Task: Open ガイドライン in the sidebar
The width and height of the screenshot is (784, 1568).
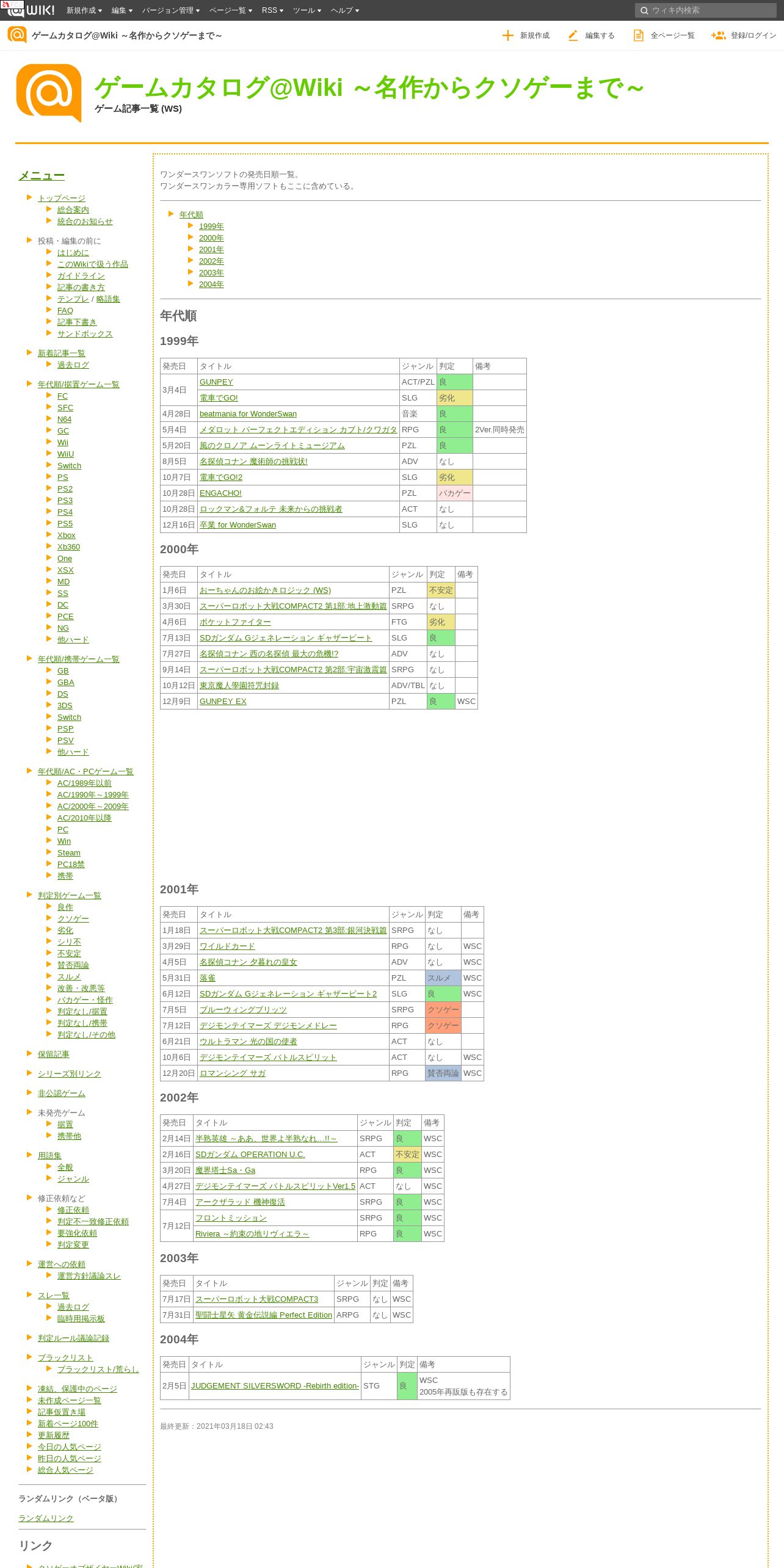Action: tap(81, 276)
